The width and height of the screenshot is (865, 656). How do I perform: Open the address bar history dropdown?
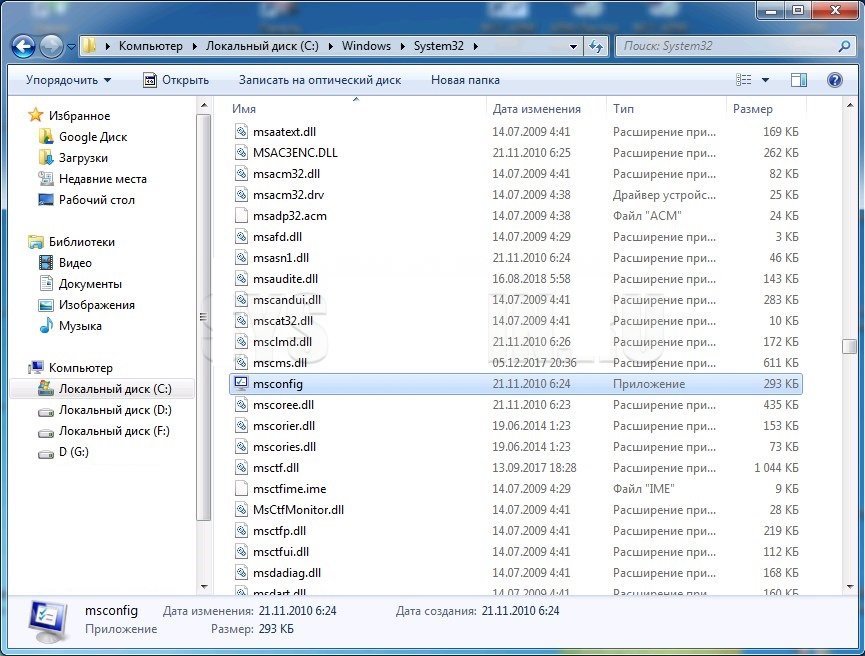coord(573,46)
